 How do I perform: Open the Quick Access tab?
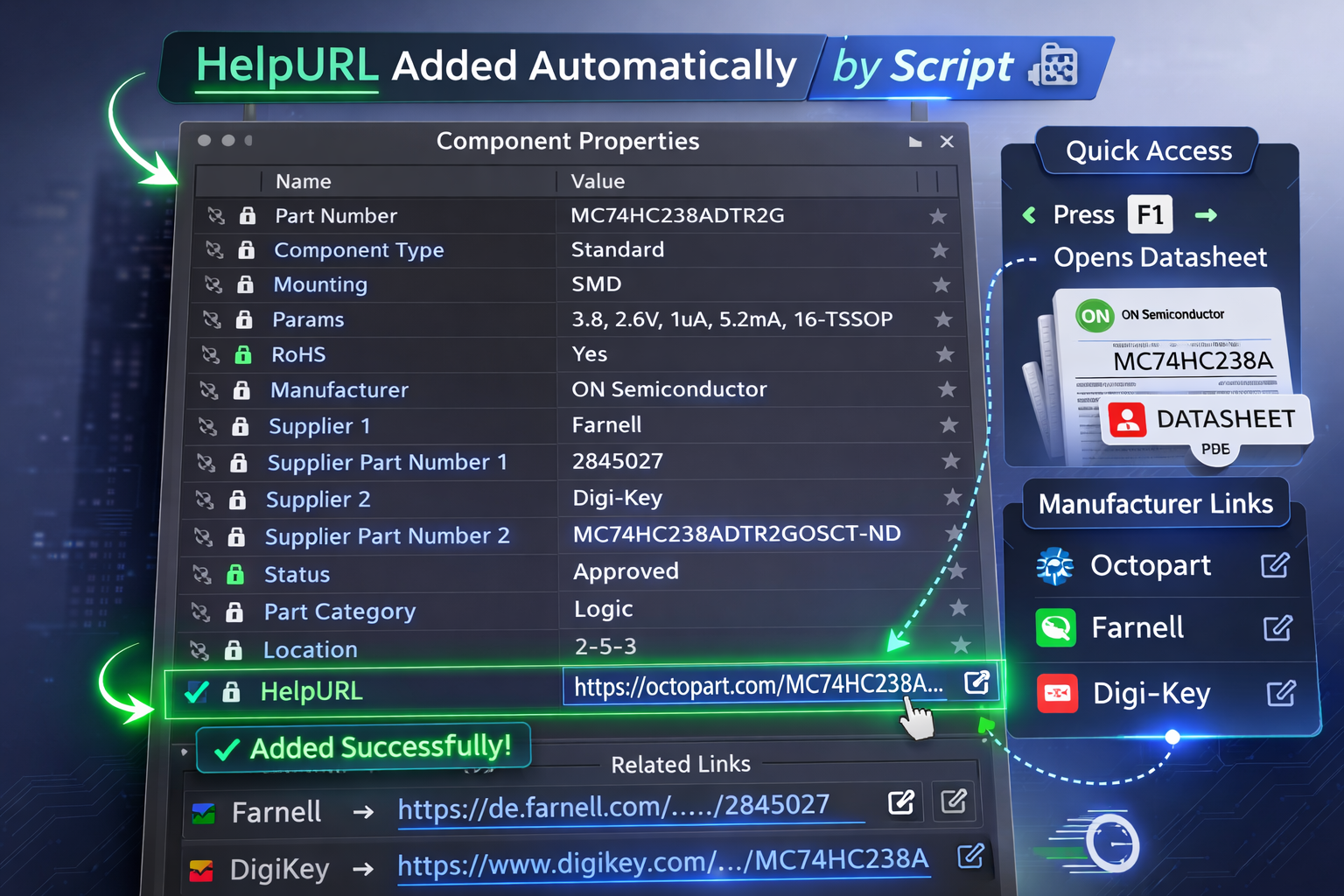[x=1148, y=150]
